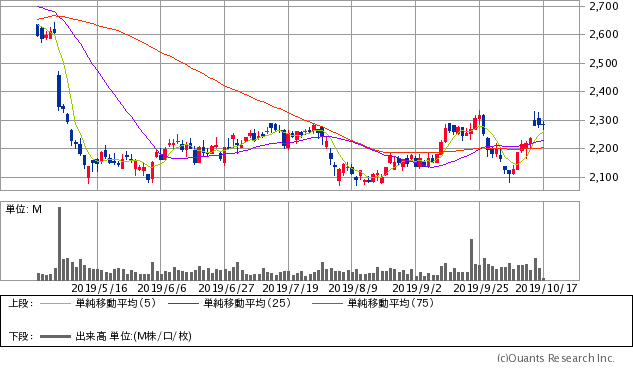
Task: Click the 2019/10/17 date label
Action: (x=547, y=288)
